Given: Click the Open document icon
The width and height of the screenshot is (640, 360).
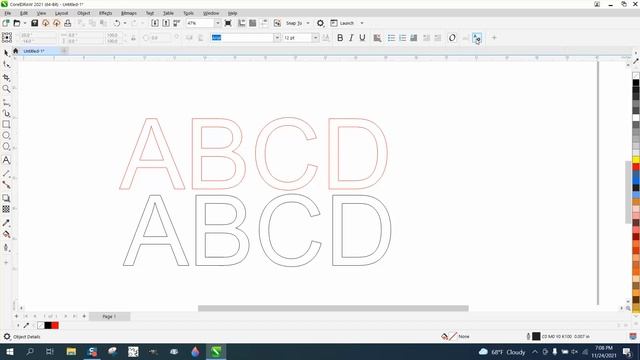Looking at the screenshot, I should tap(17, 23).
